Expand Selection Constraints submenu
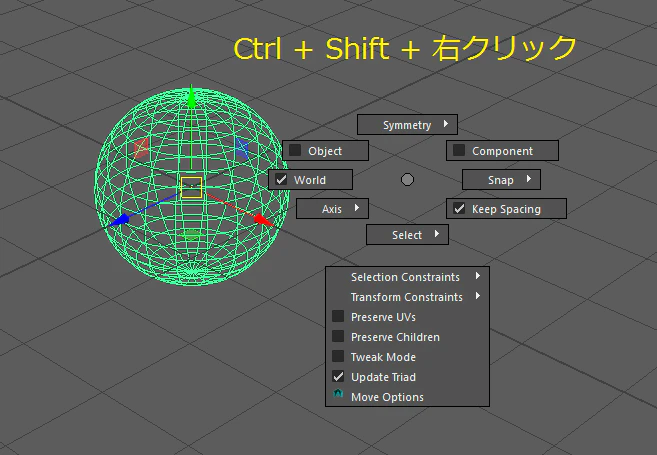 (407, 277)
